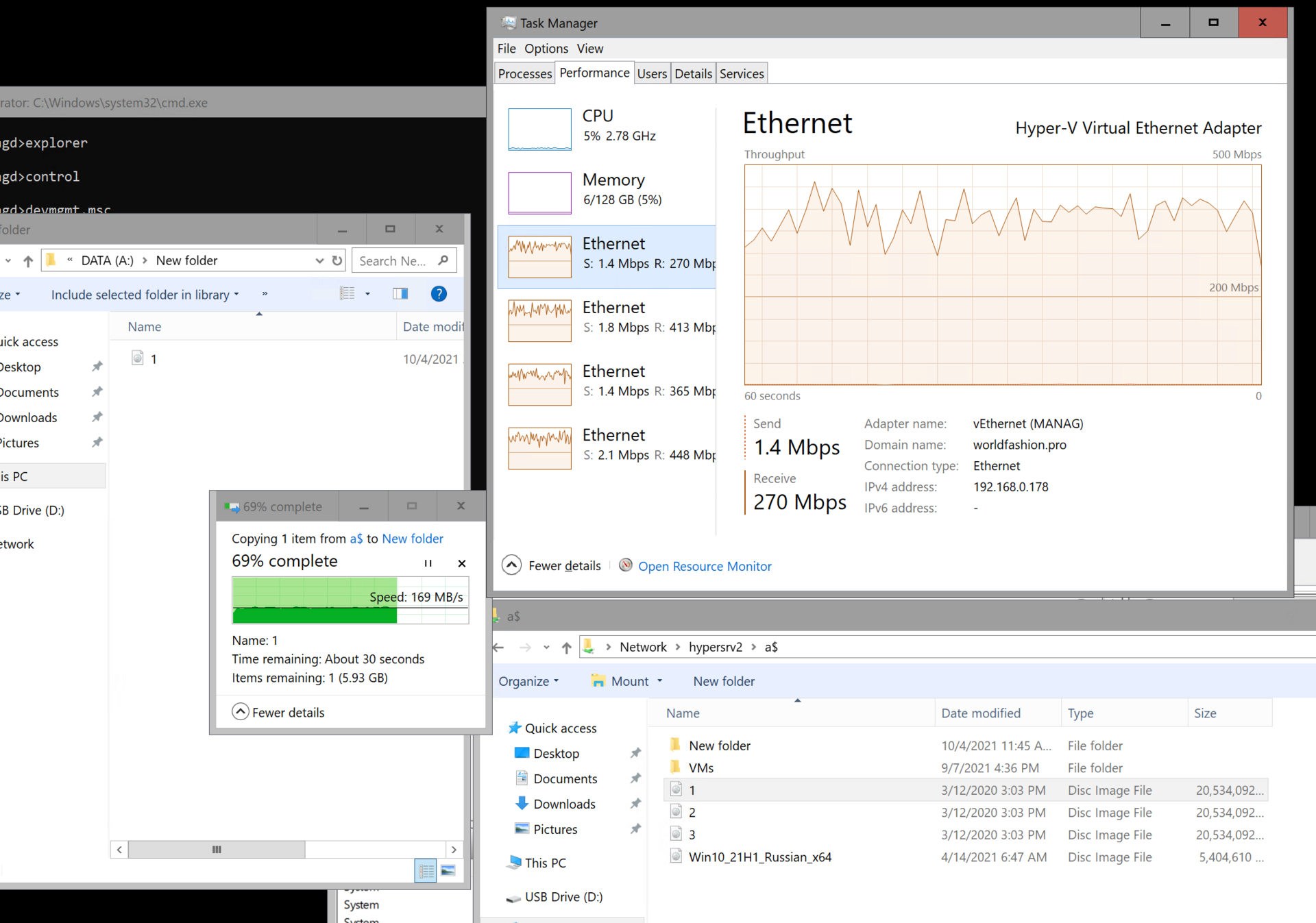Click the Ethernet throughput graph
The height and width of the screenshot is (923, 1316).
tap(1003, 274)
